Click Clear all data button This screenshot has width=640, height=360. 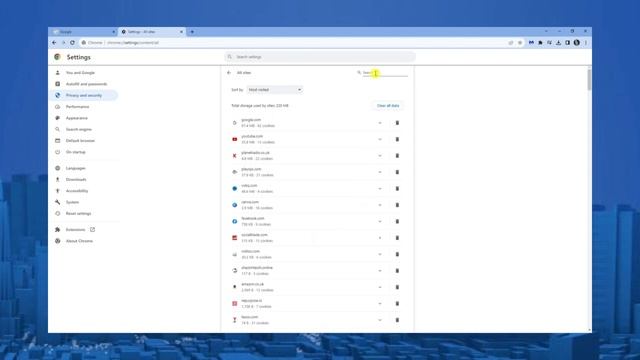(388, 106)
